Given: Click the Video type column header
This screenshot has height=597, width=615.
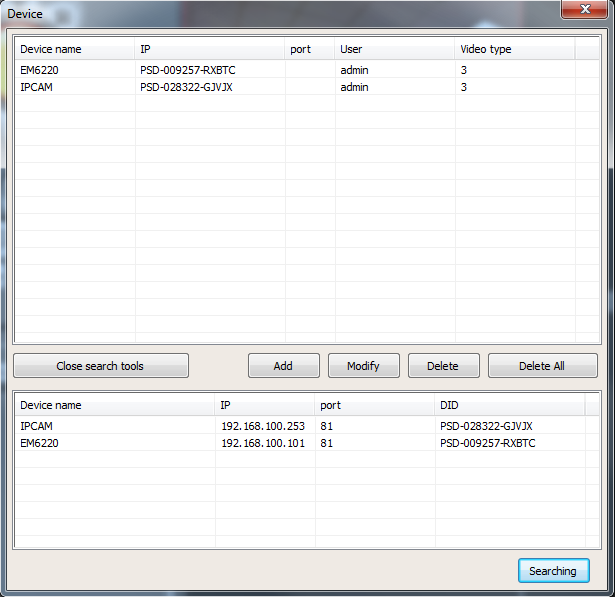Looking at the screenshot, I should coord(515,49).
